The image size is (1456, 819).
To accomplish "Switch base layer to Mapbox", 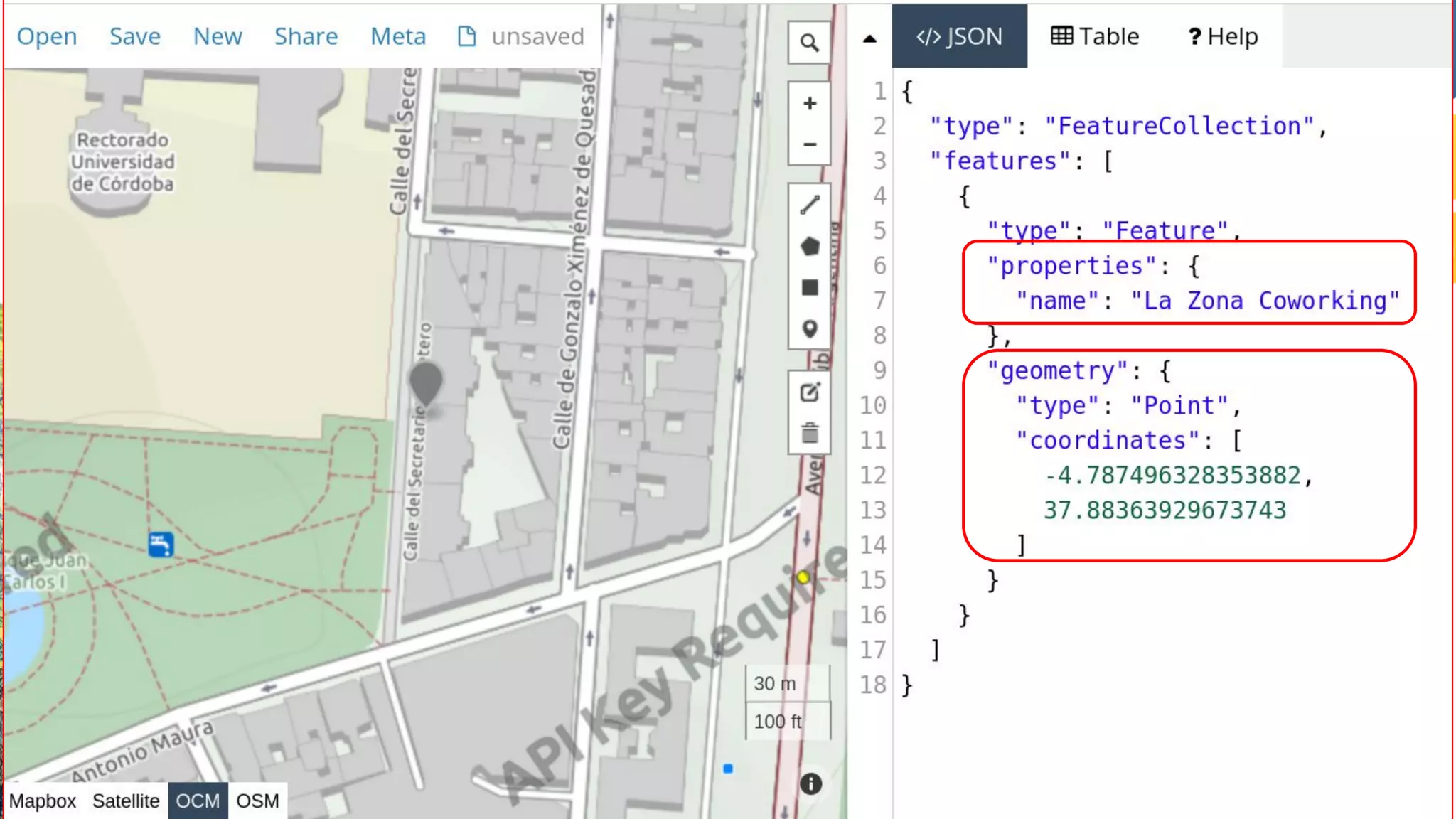I will pyautogui.click(x=43, y=801).
